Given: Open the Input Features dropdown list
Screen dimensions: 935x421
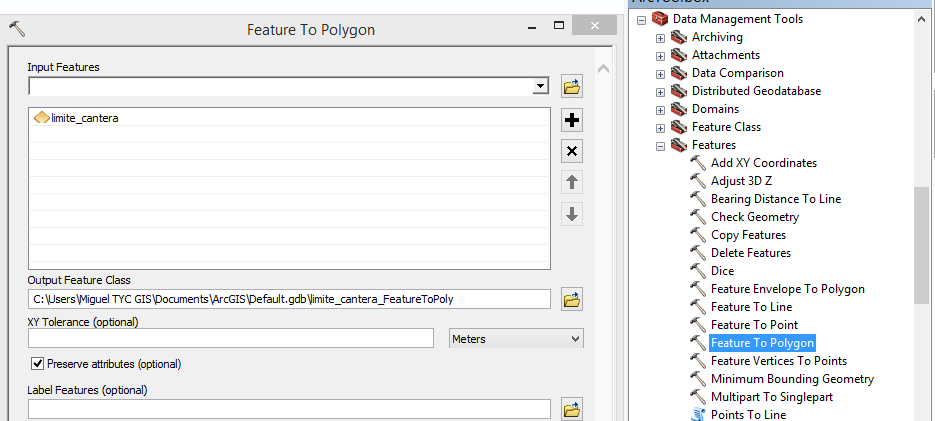Looking at the screenshot, I should (x=541, y=87).
